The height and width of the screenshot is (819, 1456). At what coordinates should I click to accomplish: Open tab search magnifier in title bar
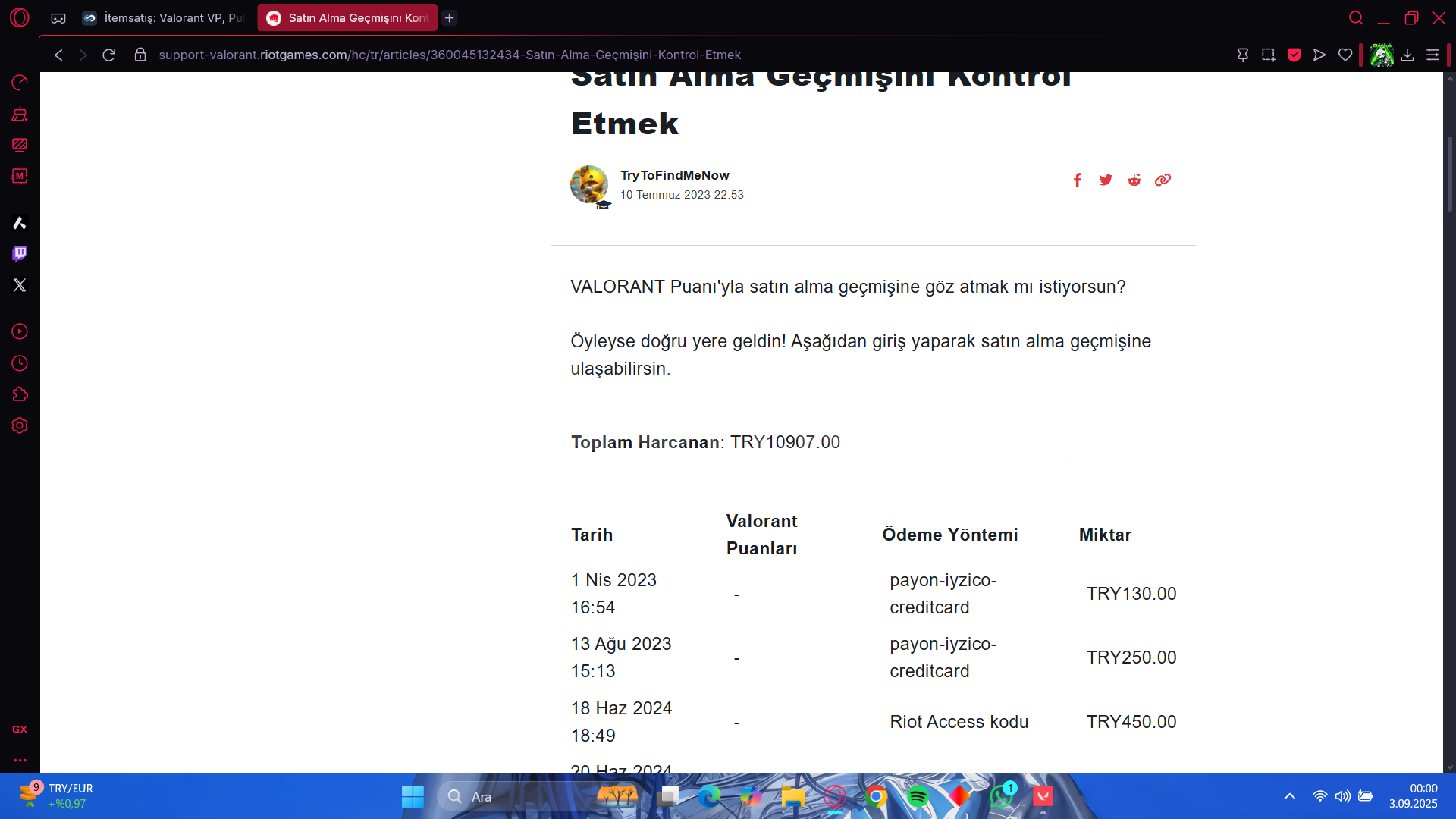[1356, 17]
